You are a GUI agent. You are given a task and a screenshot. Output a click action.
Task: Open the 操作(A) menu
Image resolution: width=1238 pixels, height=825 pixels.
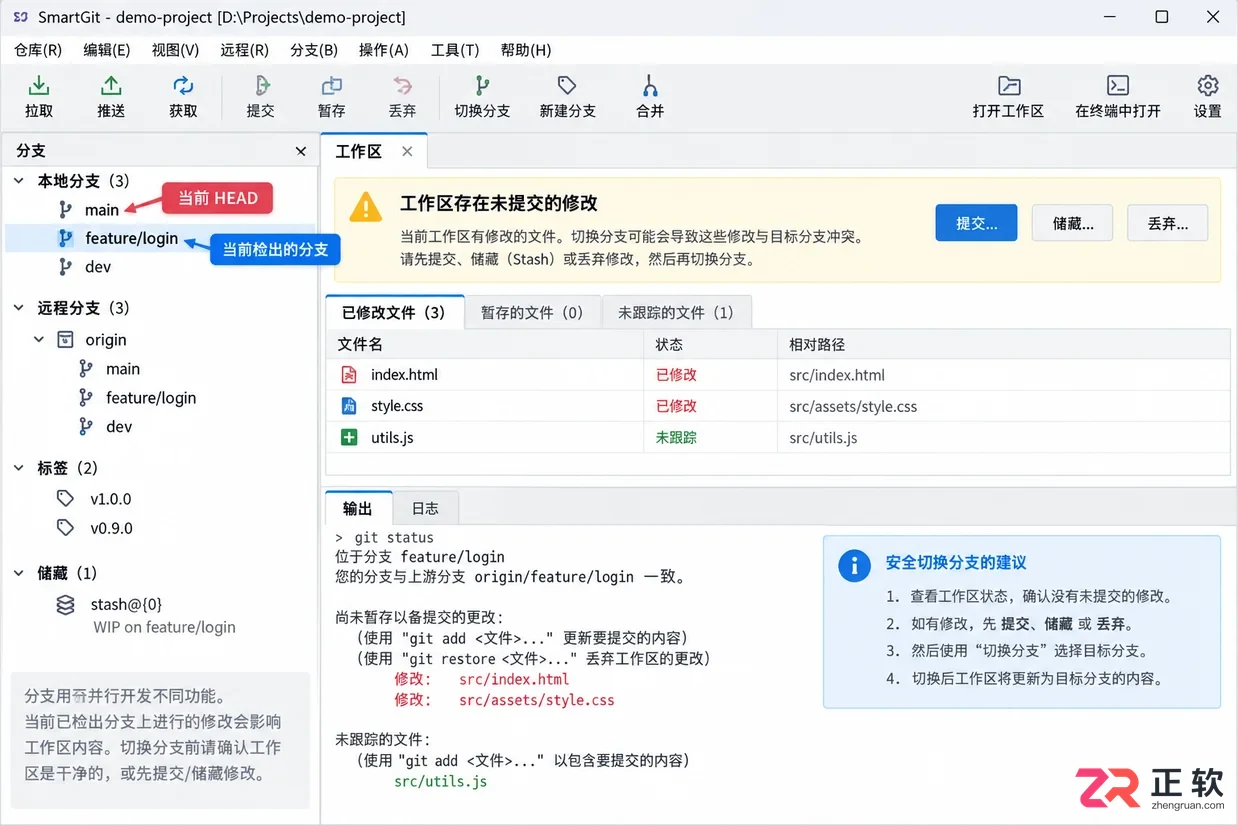point(384,50)
